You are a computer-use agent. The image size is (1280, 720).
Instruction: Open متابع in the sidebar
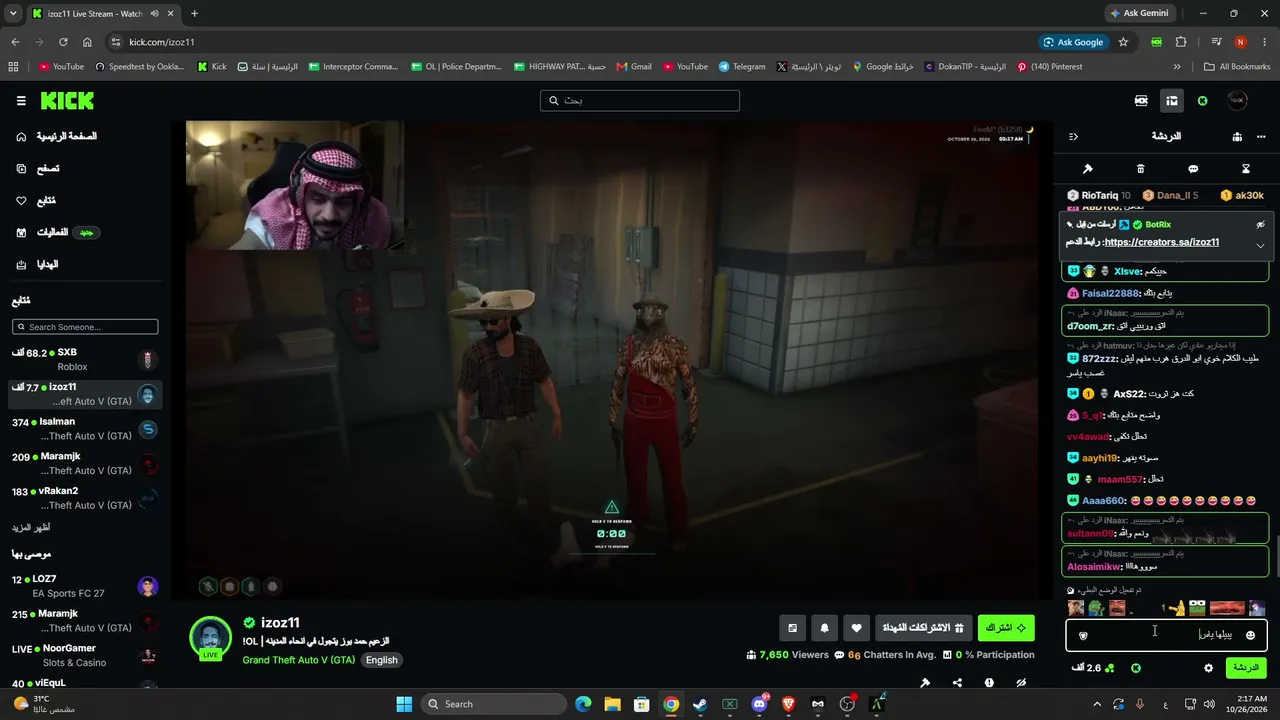coord(36,200)
